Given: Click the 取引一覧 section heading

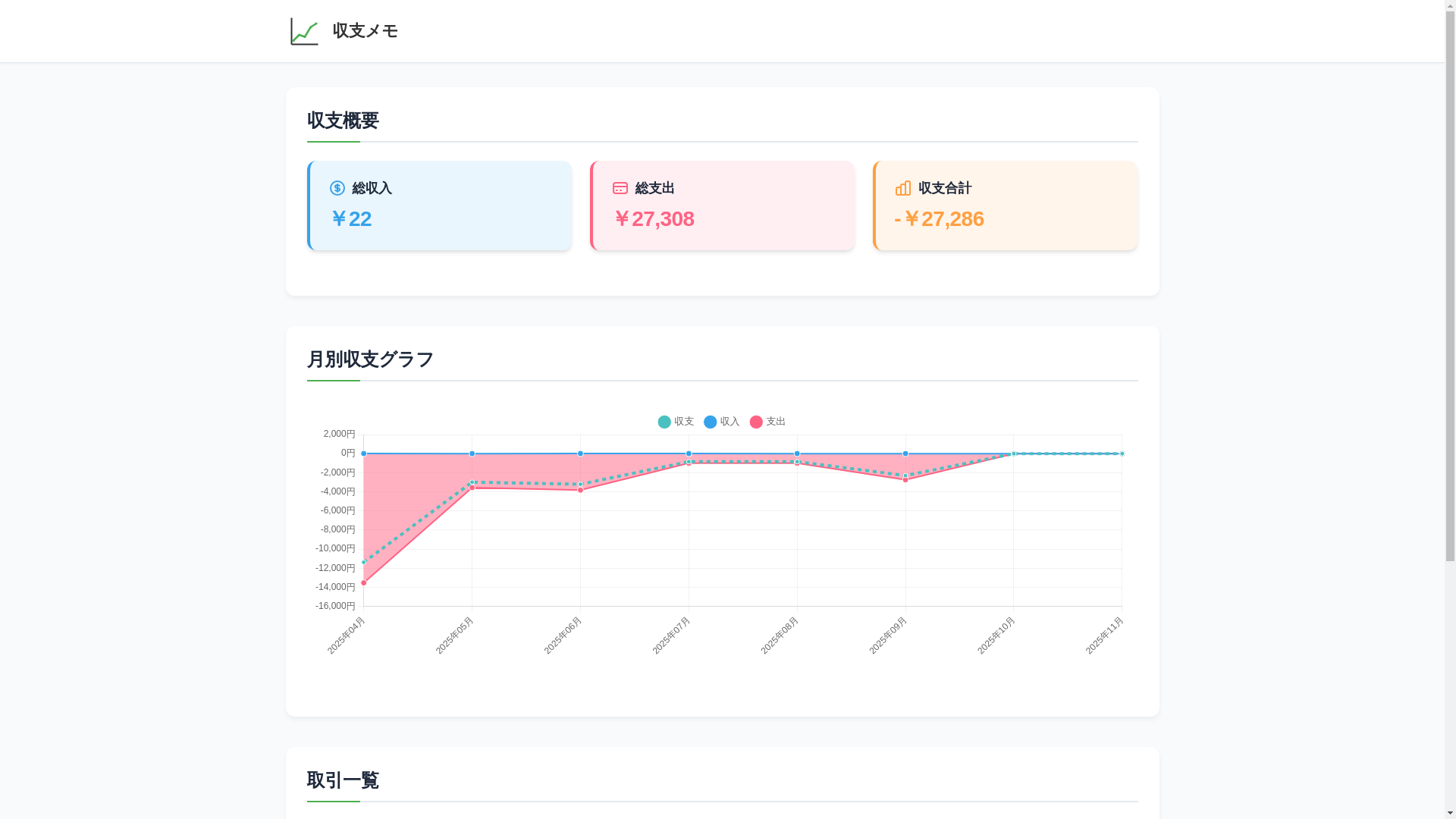Looking at the screenshot, I should pyautogui.click(x=343, y=780).
